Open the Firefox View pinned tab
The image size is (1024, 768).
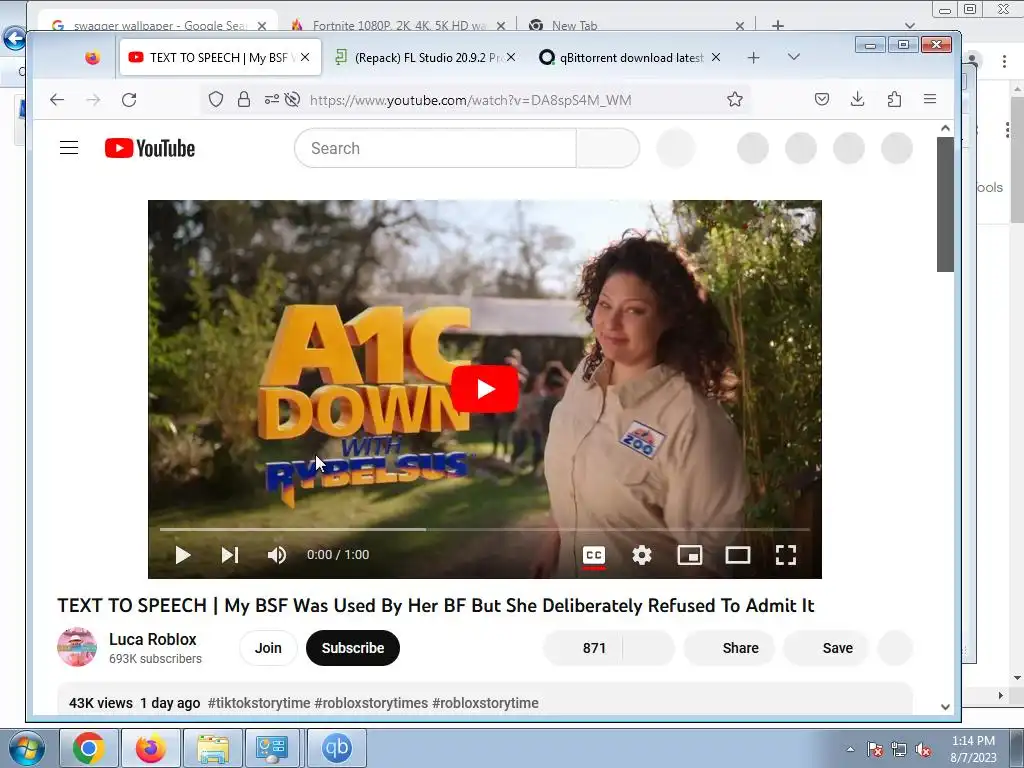click(93, 57)
